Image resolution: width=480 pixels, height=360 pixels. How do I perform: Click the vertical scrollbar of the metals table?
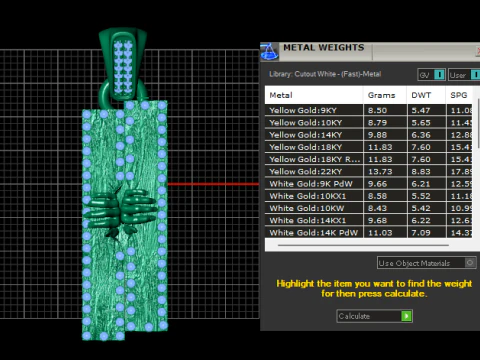tap(478, 123)
